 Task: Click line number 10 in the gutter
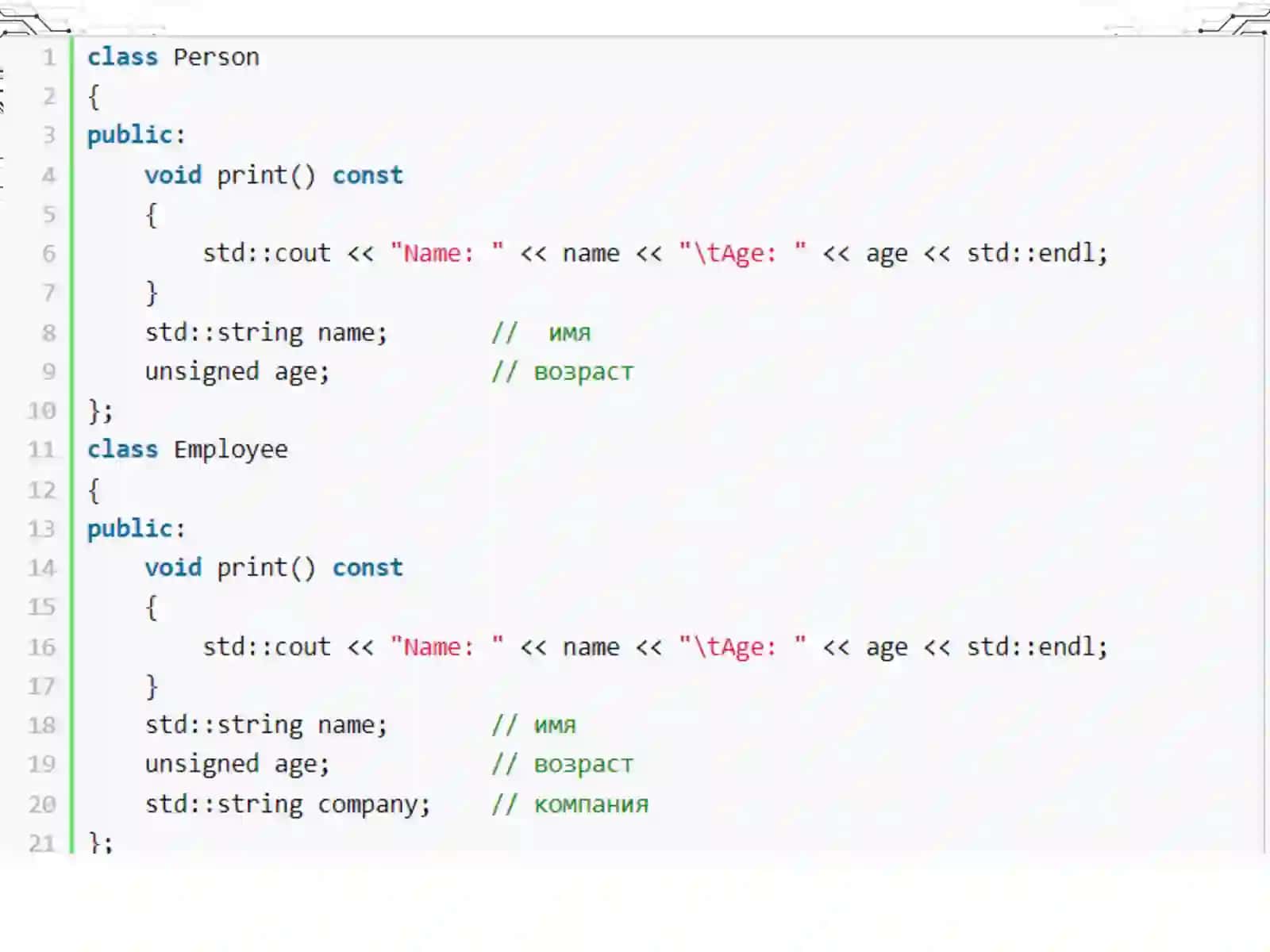click(42, 411)
